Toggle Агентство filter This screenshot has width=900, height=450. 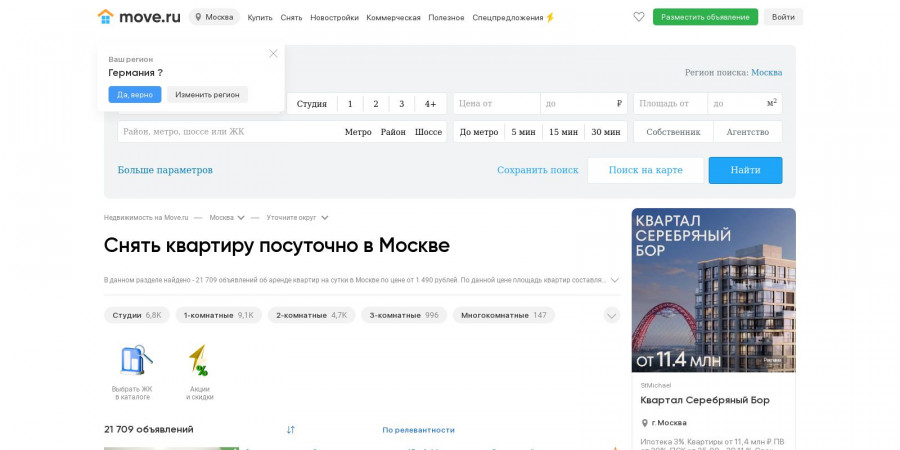pyautogui.click(x=748, y=132)
